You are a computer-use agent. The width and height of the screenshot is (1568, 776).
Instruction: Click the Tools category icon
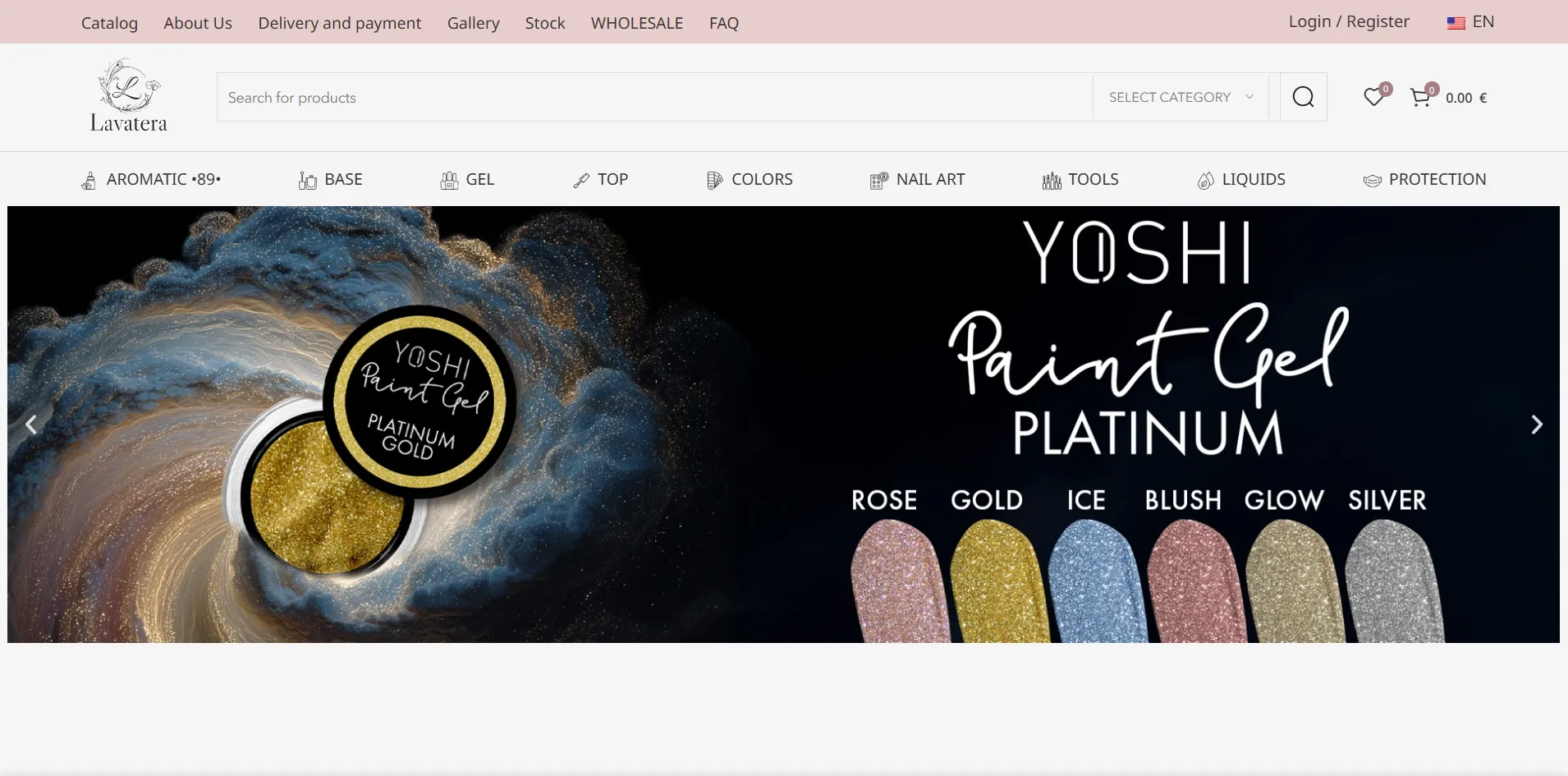1052,180
